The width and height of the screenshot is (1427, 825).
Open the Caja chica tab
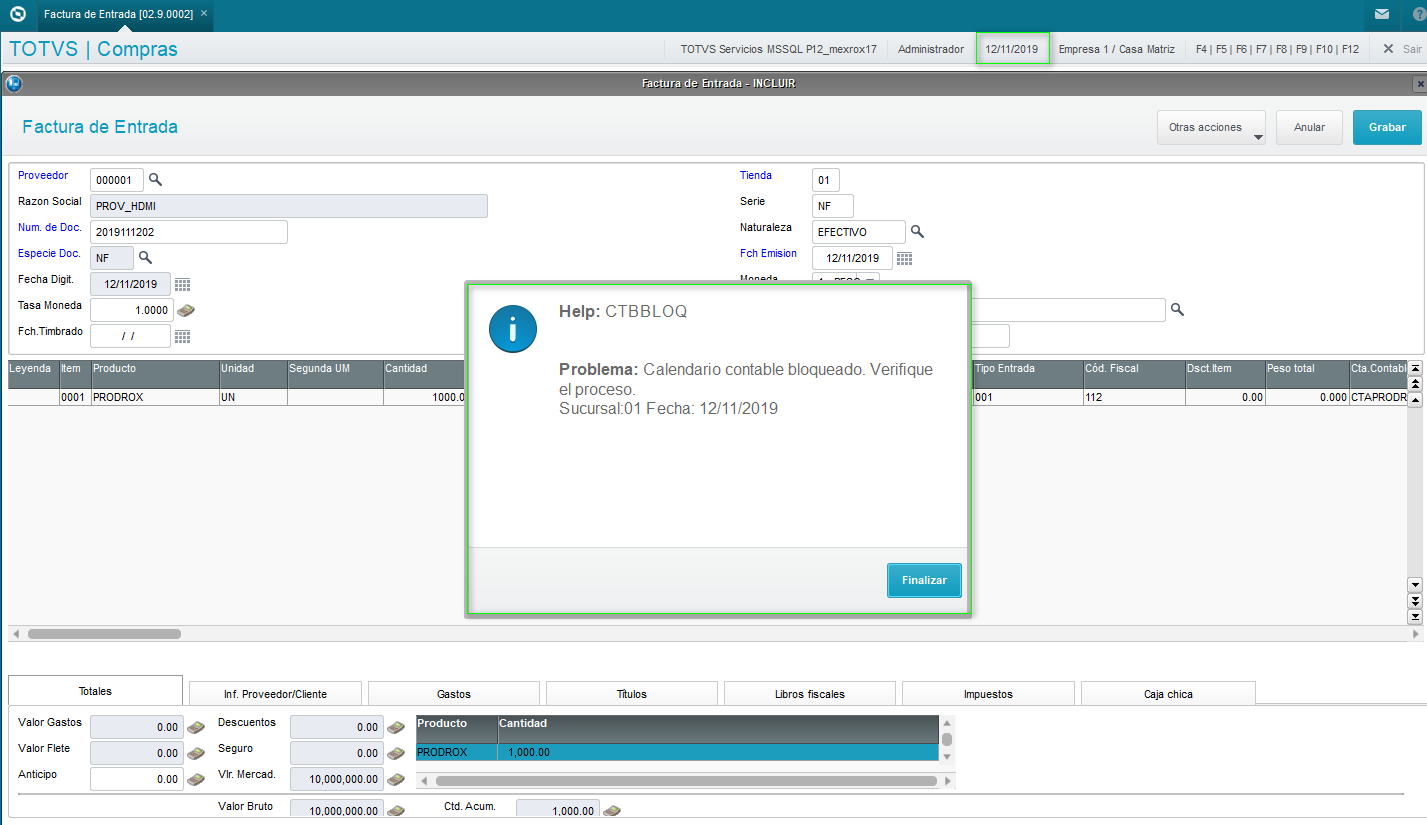pyautogui.click(x=1168, y=694)
